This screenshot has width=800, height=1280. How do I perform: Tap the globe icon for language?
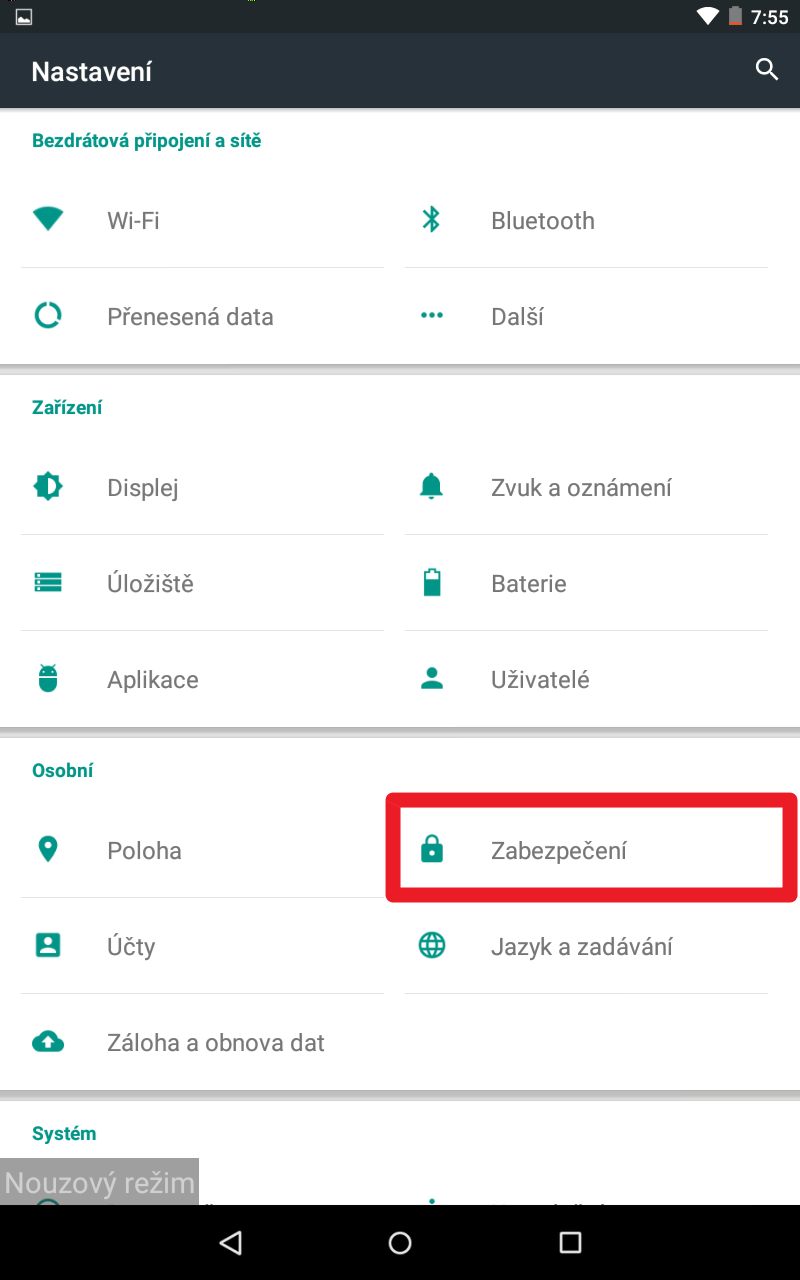[x=432, y=945]
